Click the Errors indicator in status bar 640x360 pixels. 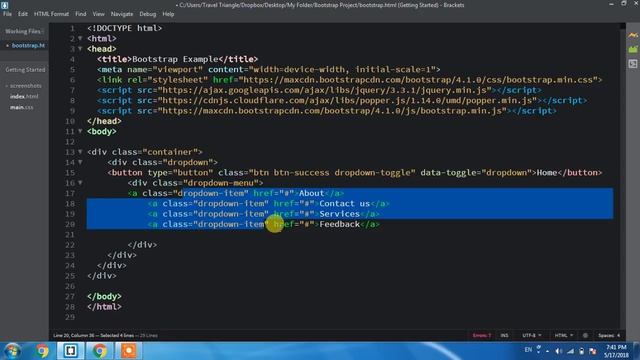pyautogui.click(x=482, y=336)
